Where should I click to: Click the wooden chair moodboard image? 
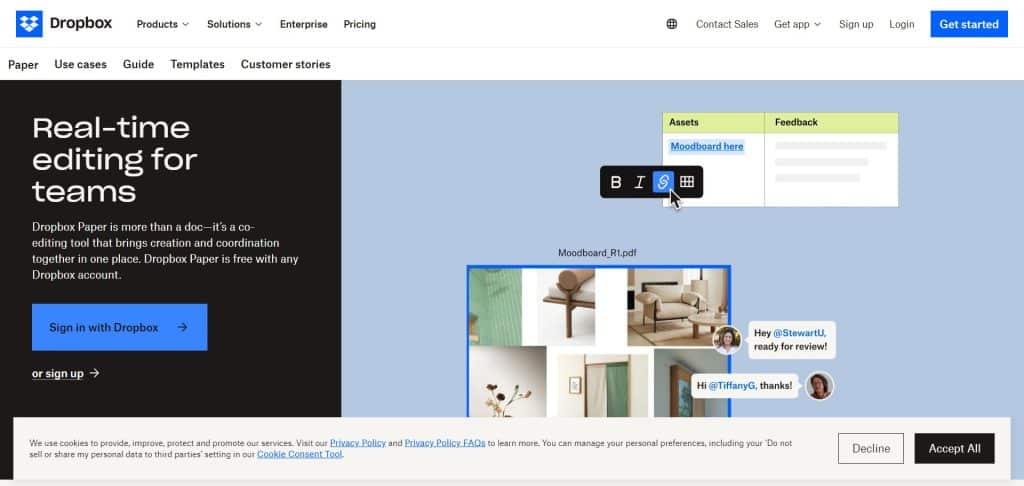tap(566, 307)
